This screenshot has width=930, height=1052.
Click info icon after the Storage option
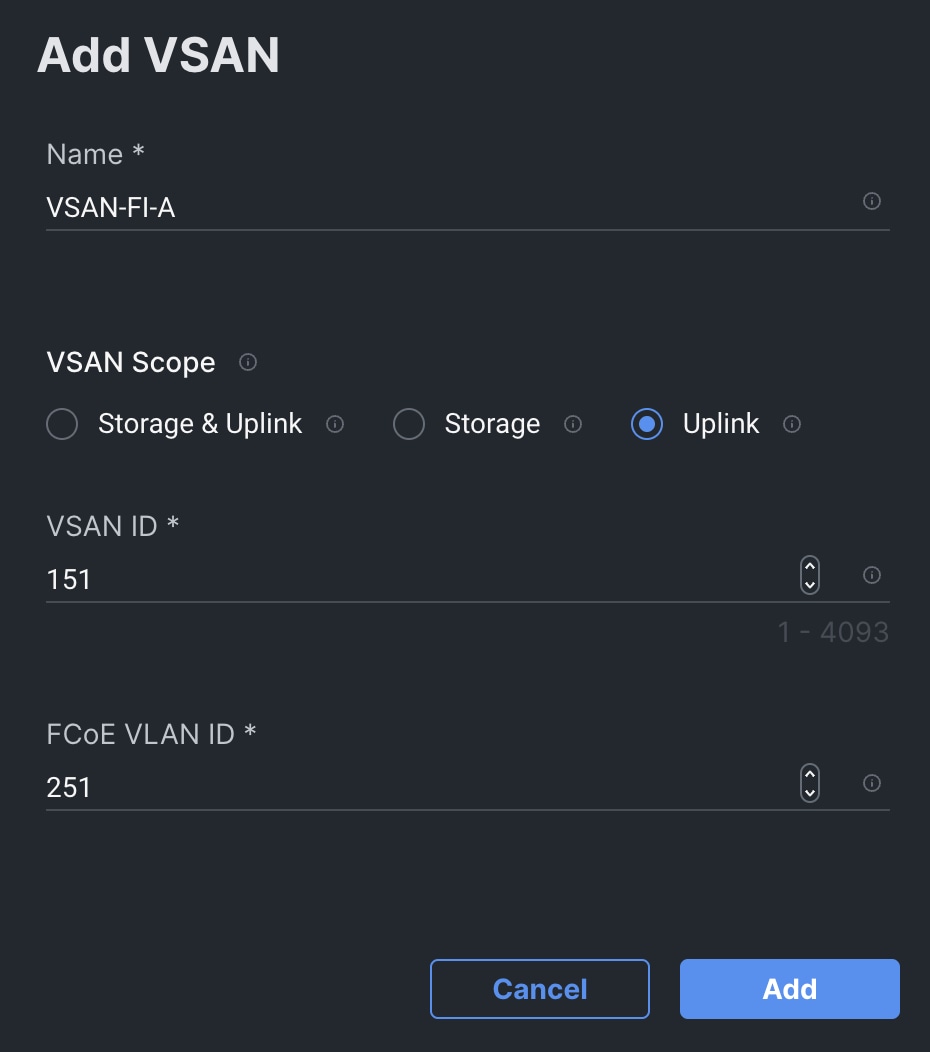point(573,424)
